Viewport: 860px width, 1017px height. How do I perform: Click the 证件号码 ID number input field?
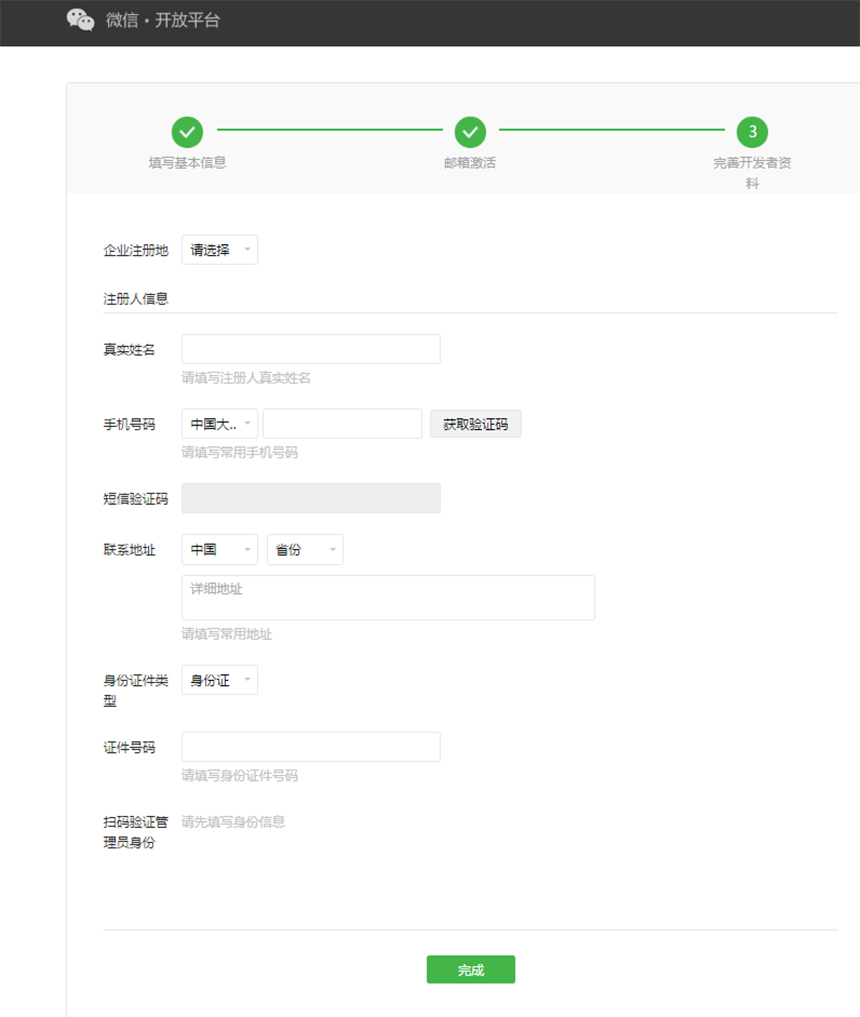[310, 746]
